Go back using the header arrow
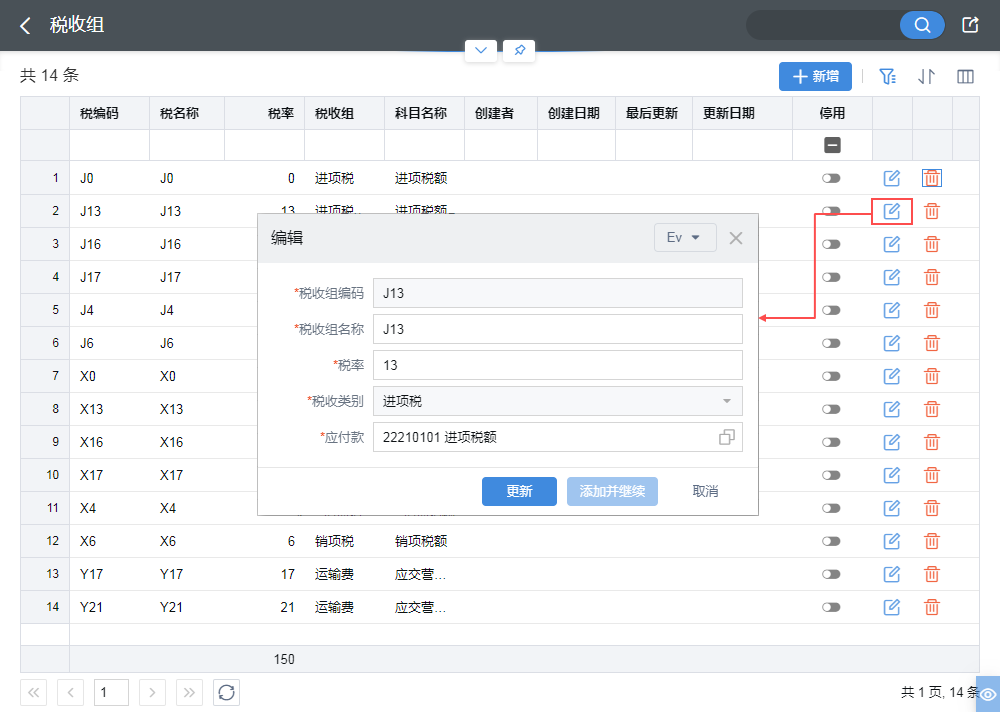 click(x=26, y=26)
